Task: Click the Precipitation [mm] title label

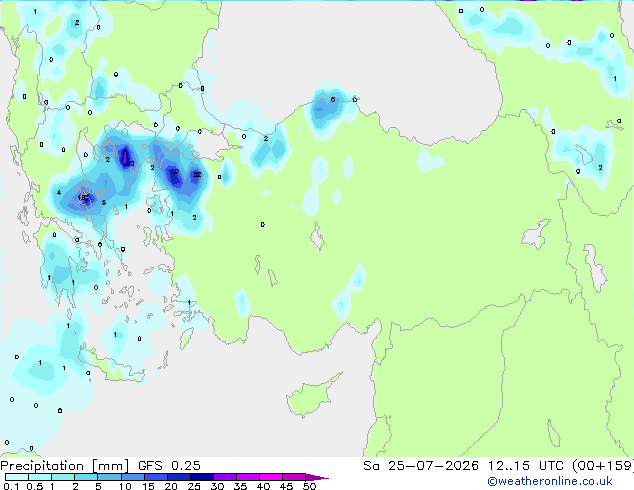Action: pyautogui.click(x=65, y=466)
